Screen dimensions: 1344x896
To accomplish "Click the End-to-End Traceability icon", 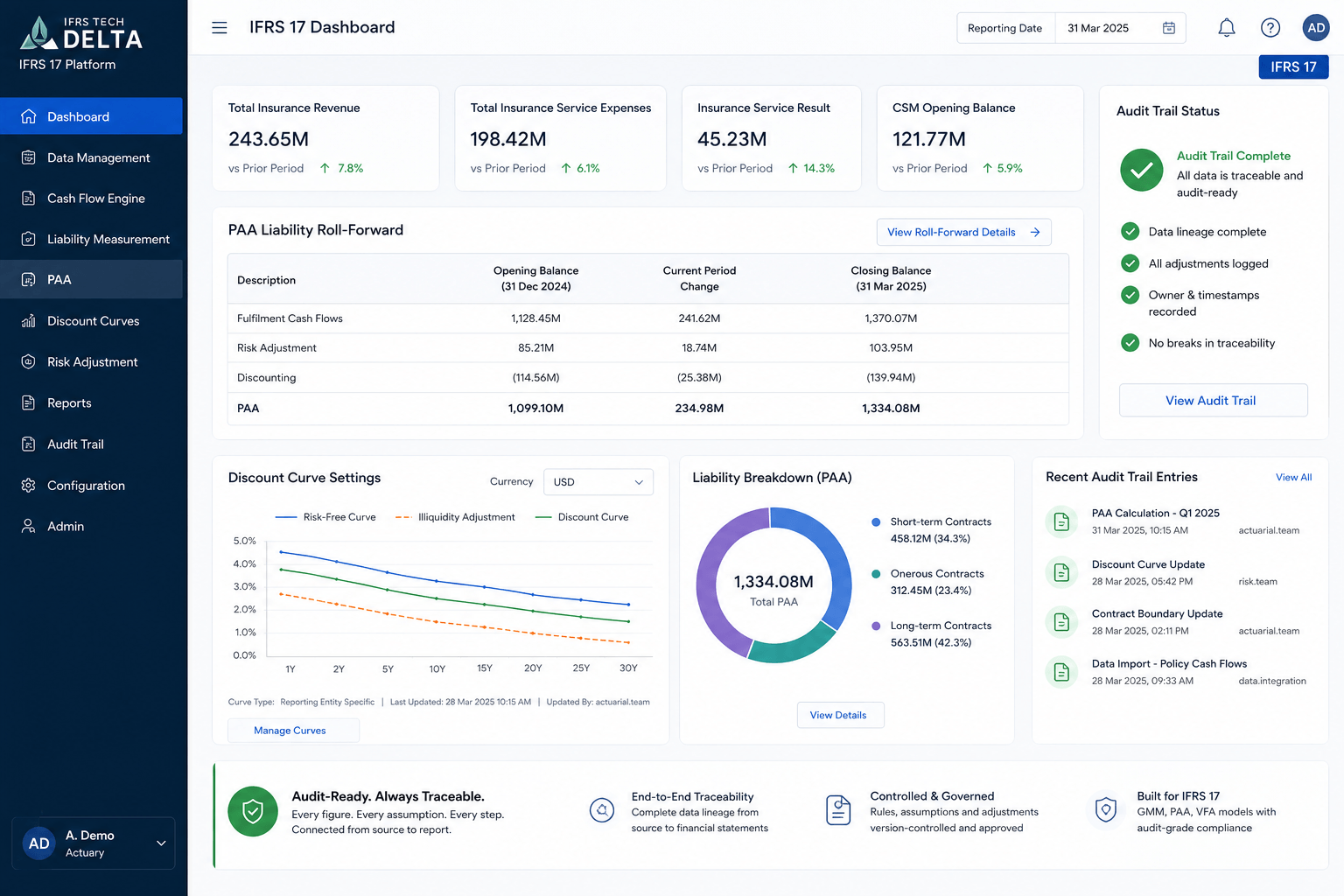I will coord(602,810).
